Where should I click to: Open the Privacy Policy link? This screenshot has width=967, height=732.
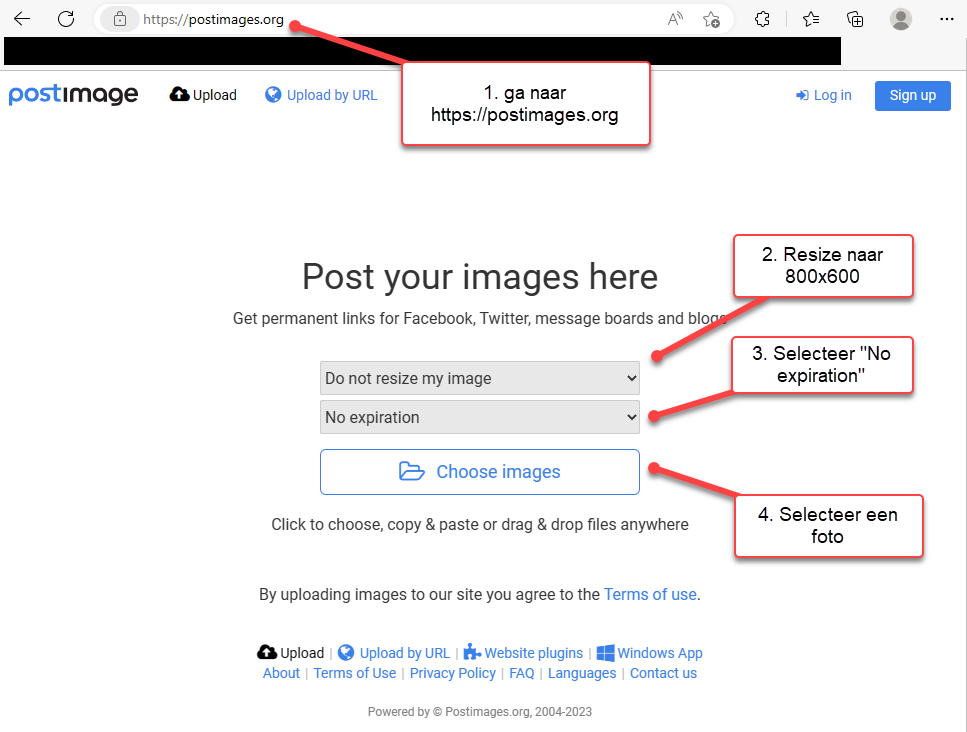453,673
